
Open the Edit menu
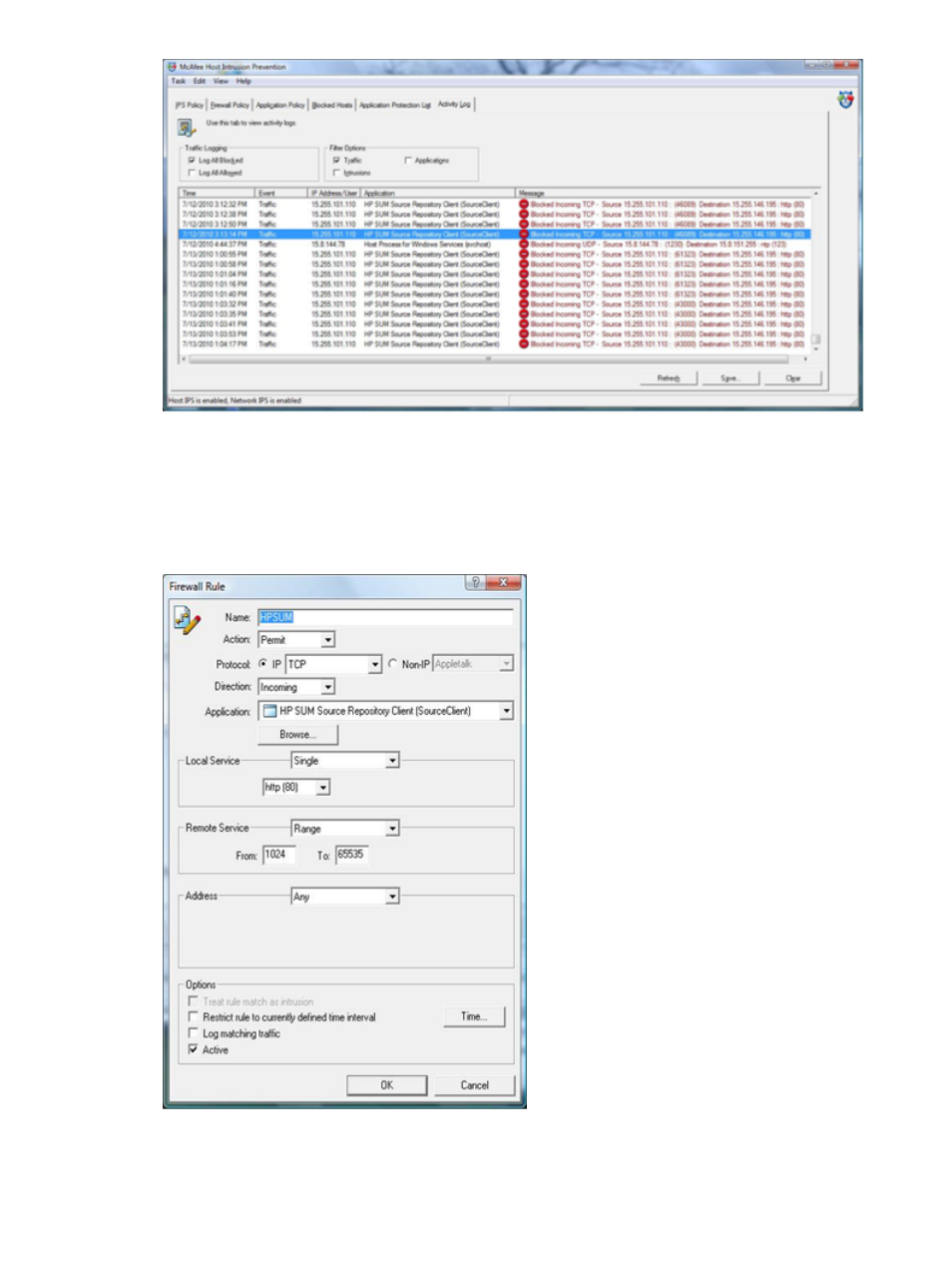click(x=200, y=81)
